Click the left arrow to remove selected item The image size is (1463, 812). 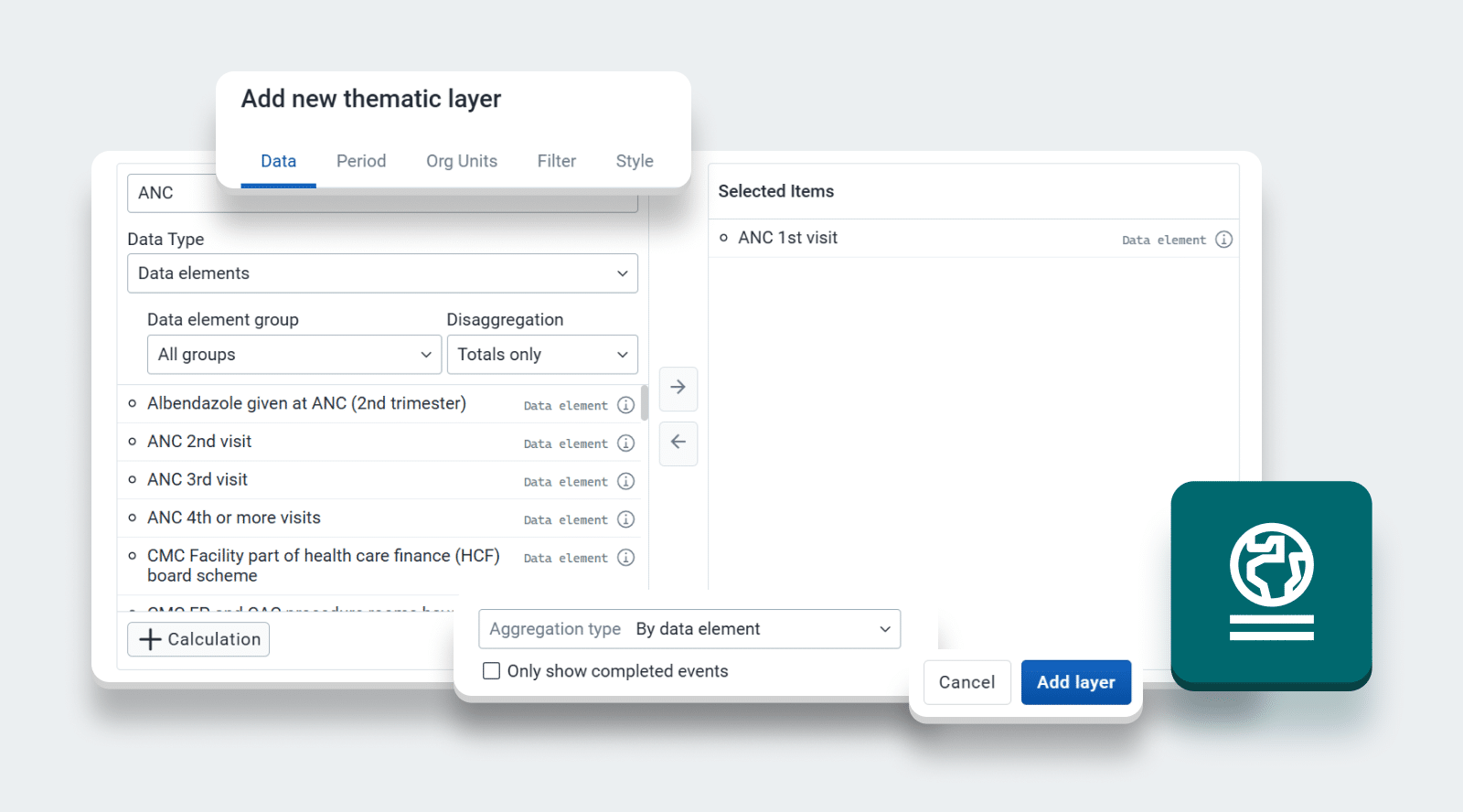[x=678, y=443]
